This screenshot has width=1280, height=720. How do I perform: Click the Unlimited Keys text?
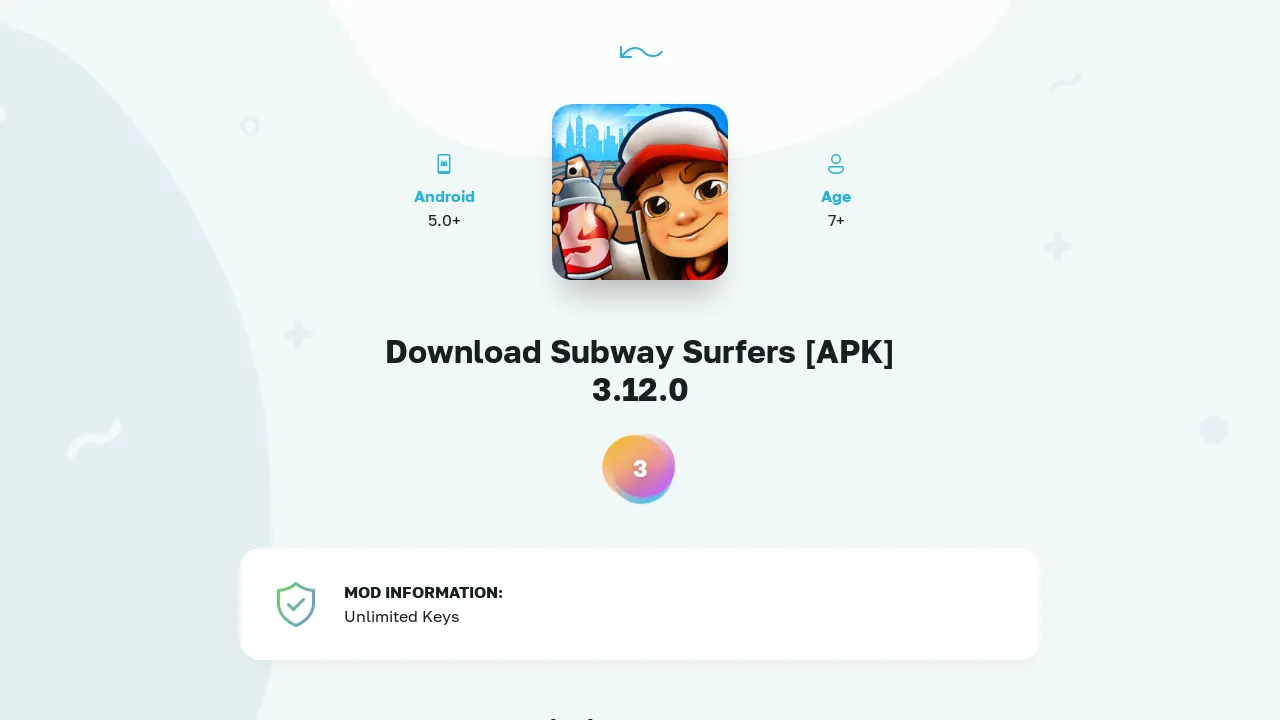pos(402,617)
